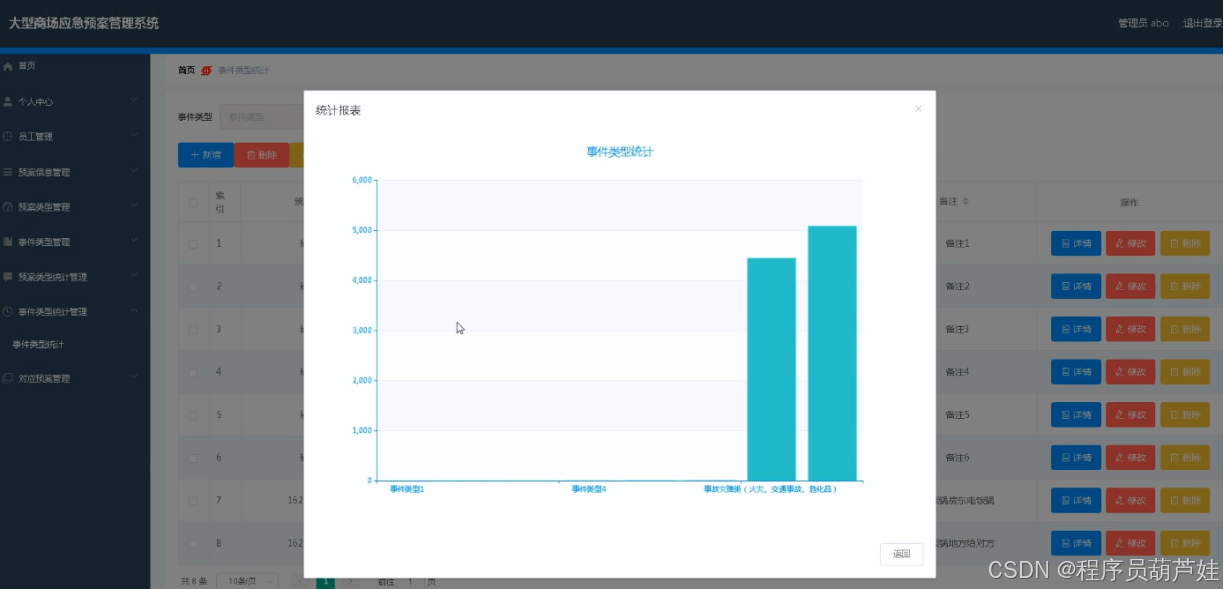
Task: Click the 返回 button in the dialog
Action: tap(901, 554)
